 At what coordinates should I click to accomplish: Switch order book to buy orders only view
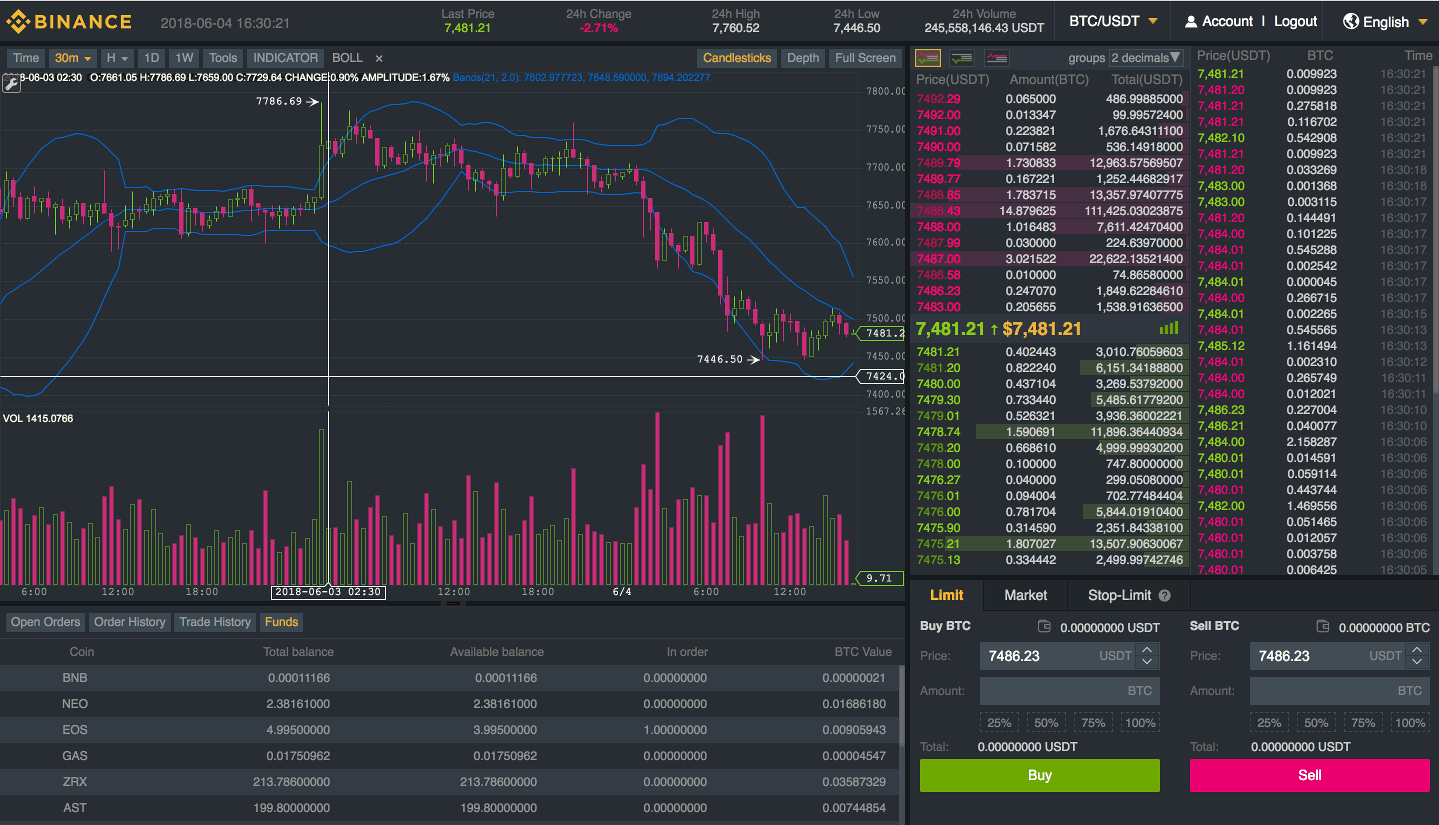[x=962, y=58]
